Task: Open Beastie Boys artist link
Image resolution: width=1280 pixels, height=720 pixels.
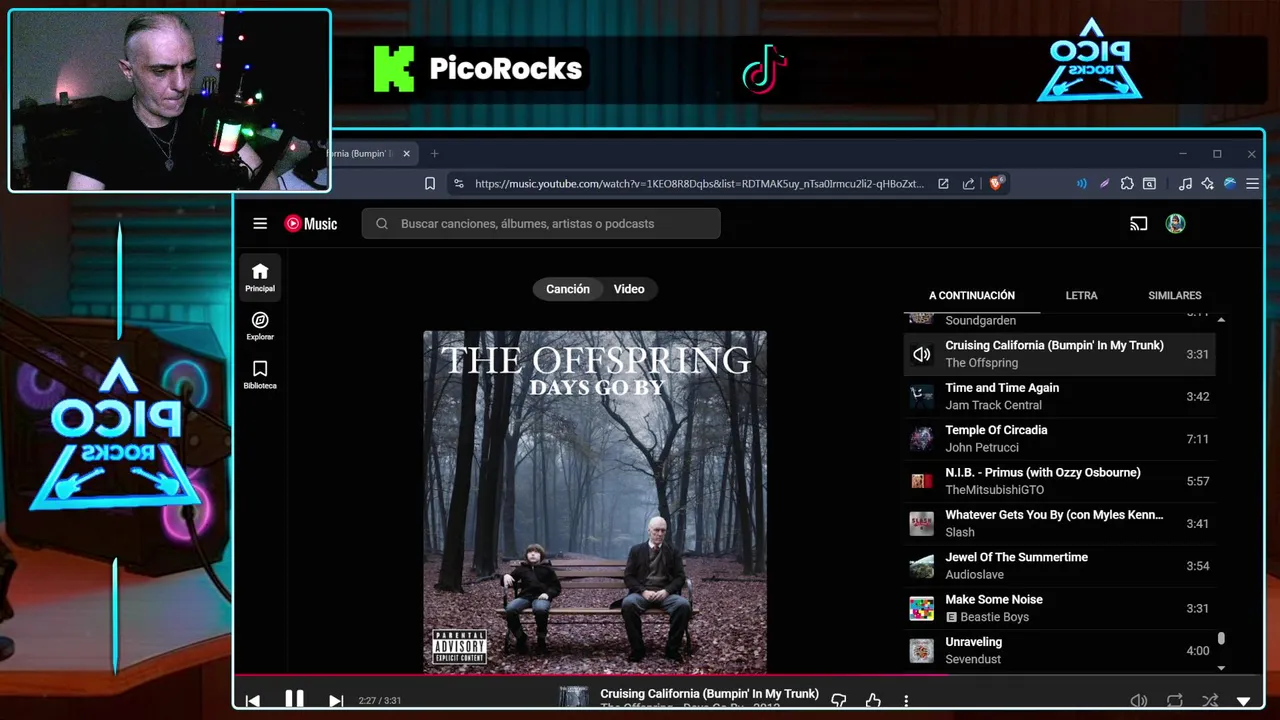Action: click(994, 617)
